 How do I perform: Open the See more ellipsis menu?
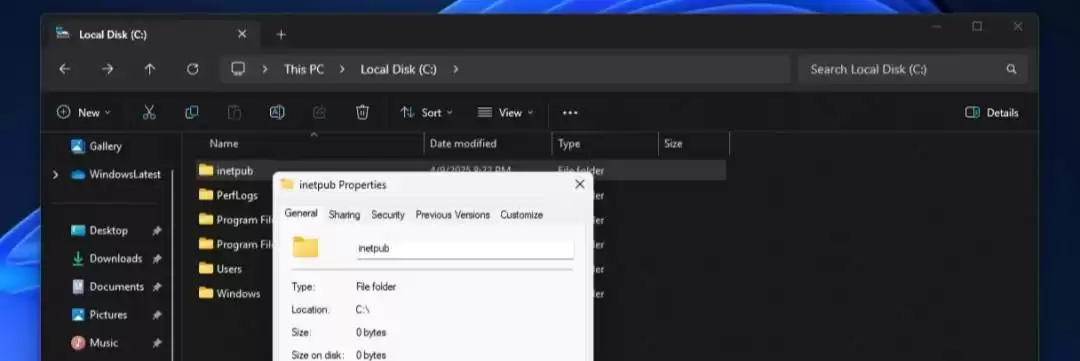click(x=570, y=113)
